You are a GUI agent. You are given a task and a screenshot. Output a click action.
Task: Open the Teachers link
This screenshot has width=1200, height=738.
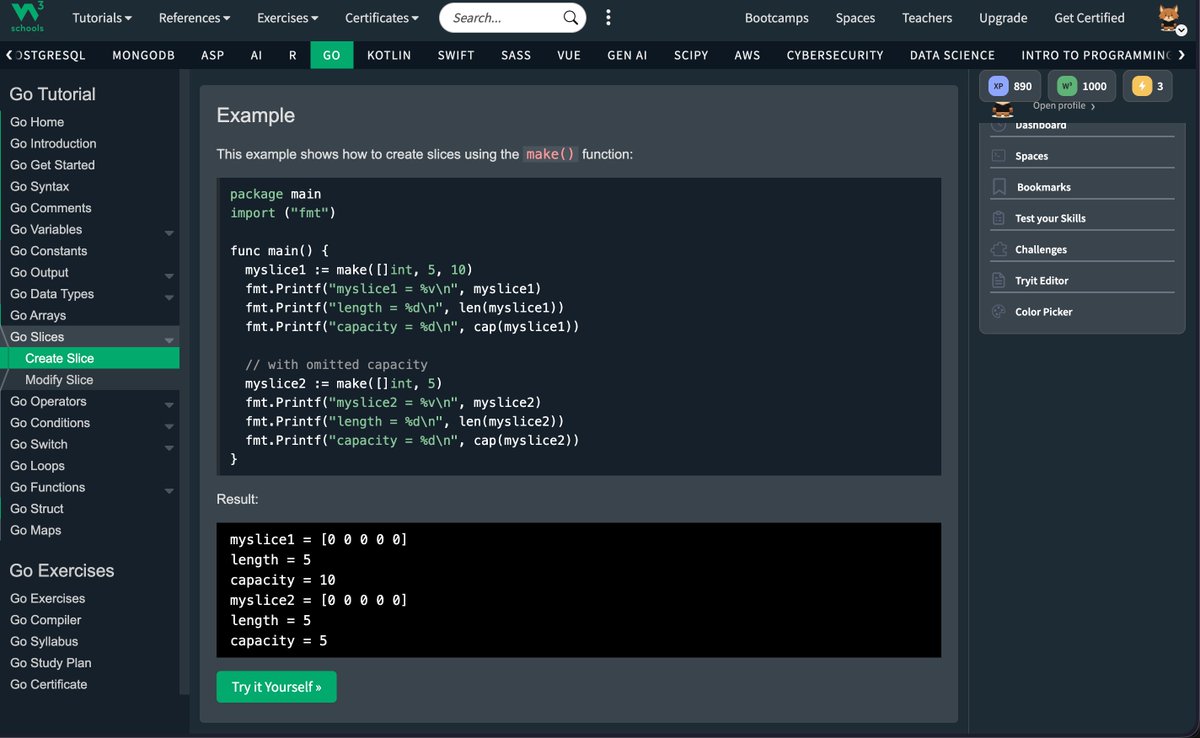click(927, 18)
